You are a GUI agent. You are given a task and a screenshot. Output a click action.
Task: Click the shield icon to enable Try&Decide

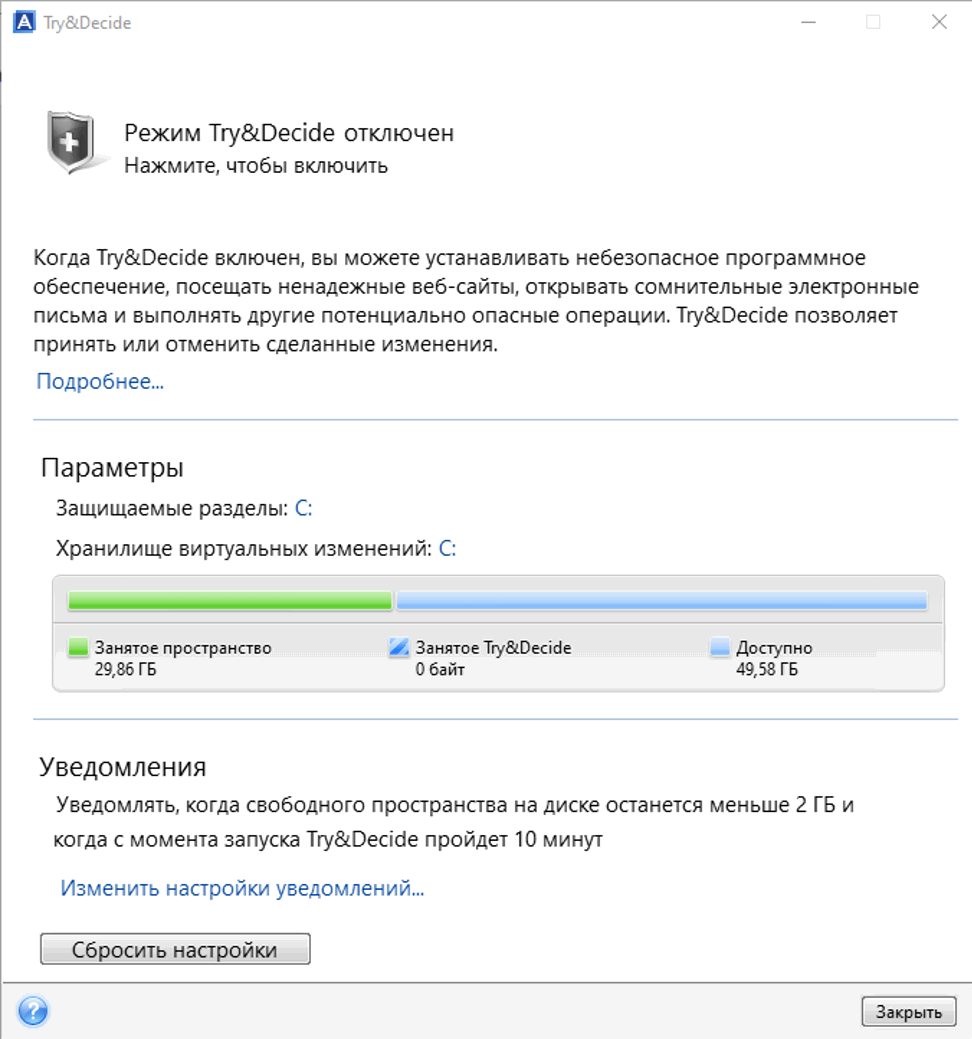pos(70,141)
